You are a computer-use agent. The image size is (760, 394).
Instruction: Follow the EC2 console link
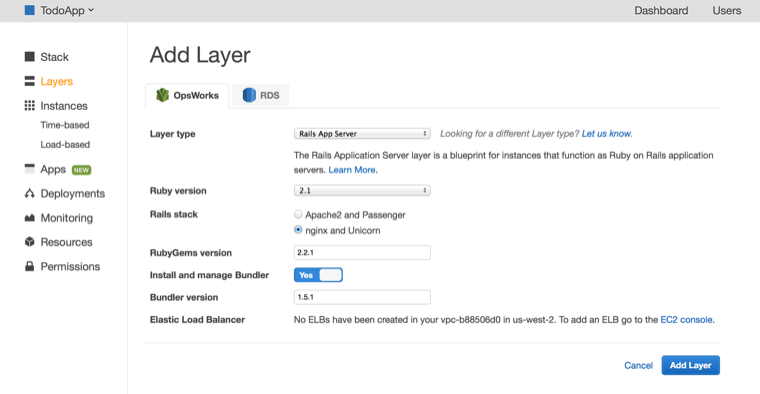(686, 319)
